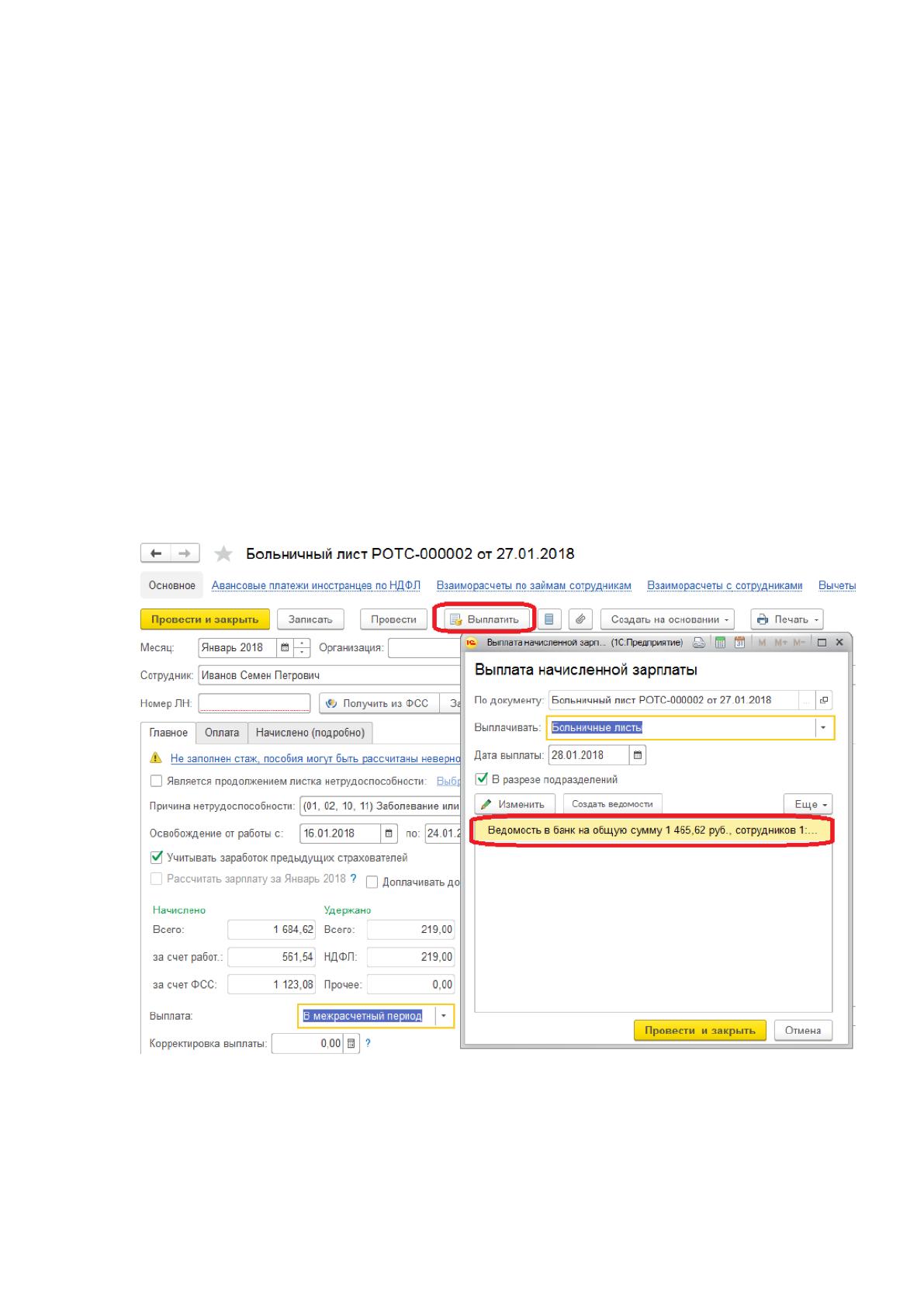Click the calculator icon beside Корректировка выплаты

coord(351,1044)
